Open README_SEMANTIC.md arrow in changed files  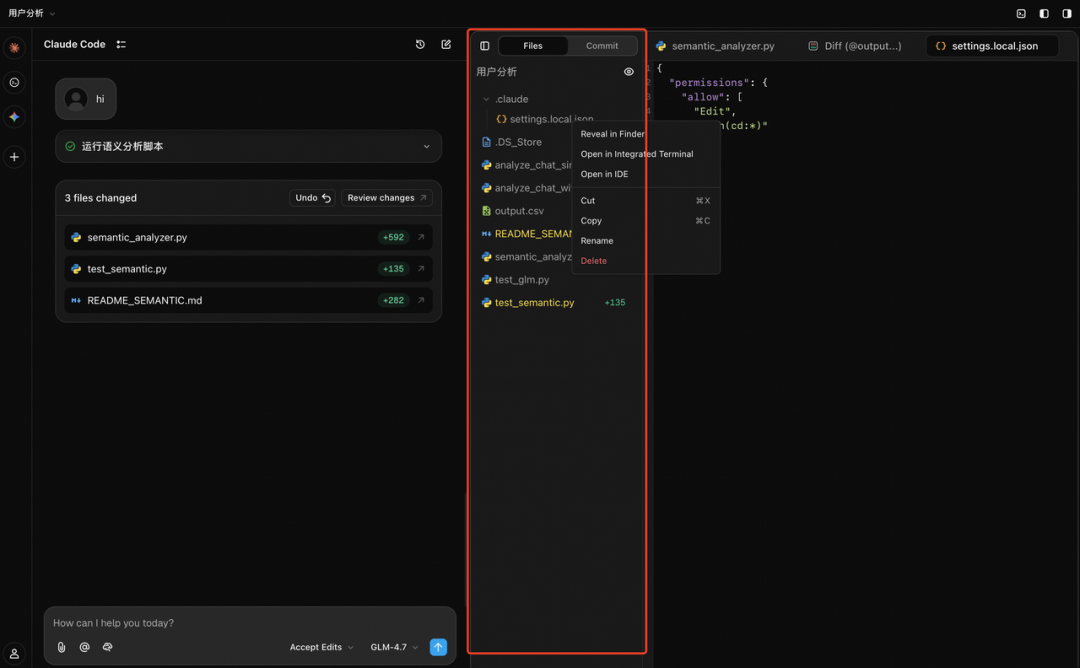(421, 300)
